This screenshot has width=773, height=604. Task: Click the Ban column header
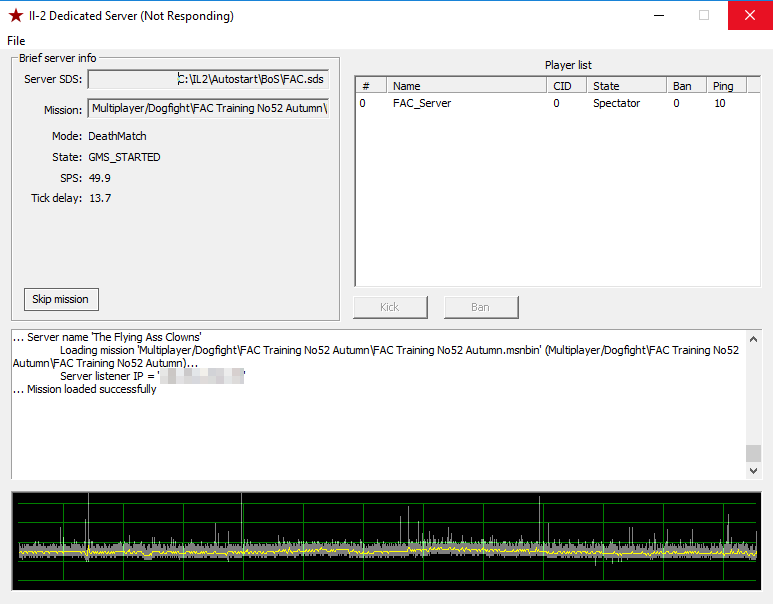[687, 86]
